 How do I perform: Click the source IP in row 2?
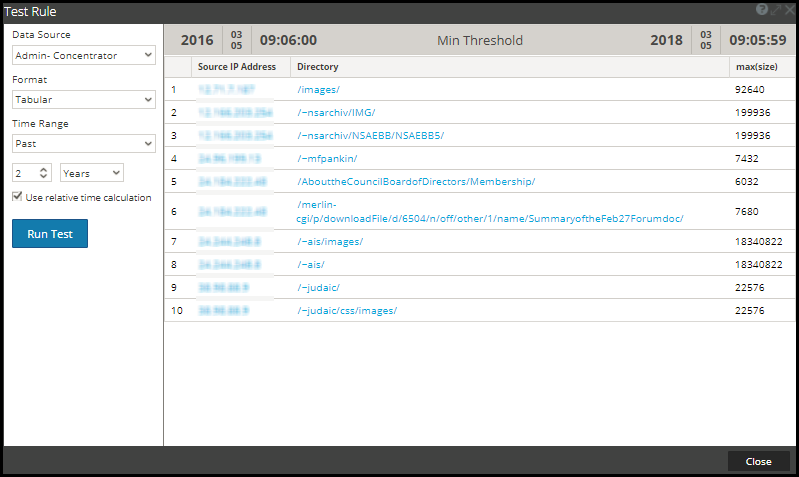(x=235, y=113)
